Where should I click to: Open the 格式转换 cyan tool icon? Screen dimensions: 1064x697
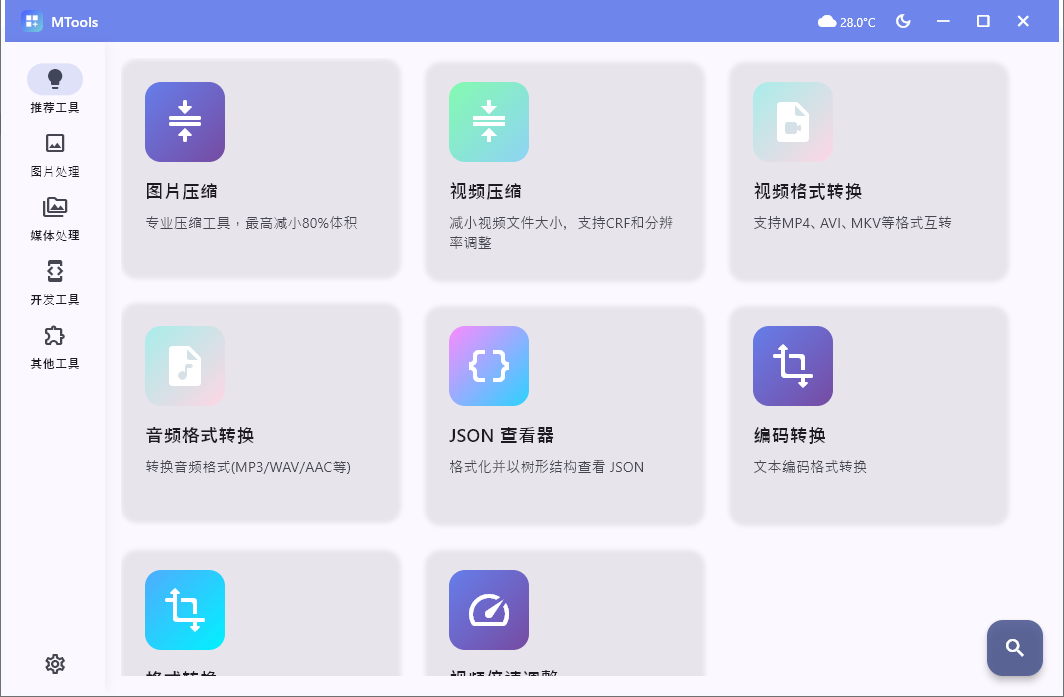point(184,610)
